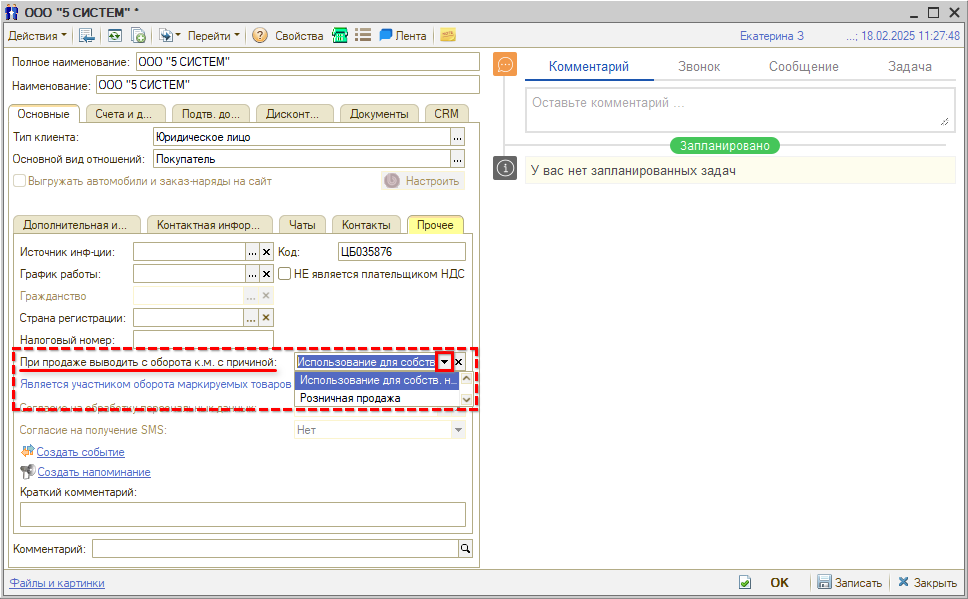Clear the Источник инф-ции field with X

[267, 252]
